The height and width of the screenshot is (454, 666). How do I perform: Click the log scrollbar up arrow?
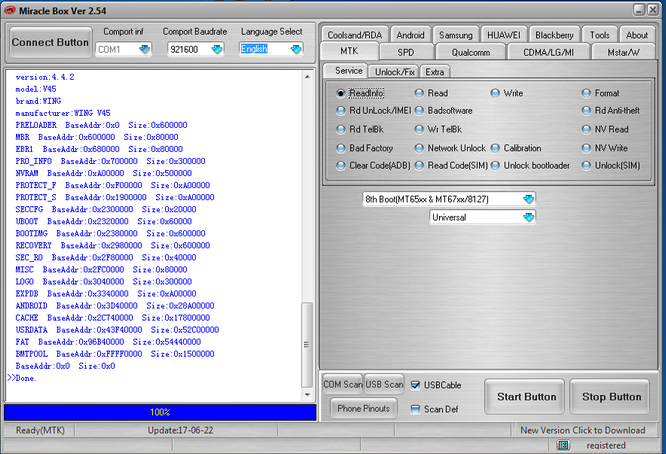tap(307, 77)
